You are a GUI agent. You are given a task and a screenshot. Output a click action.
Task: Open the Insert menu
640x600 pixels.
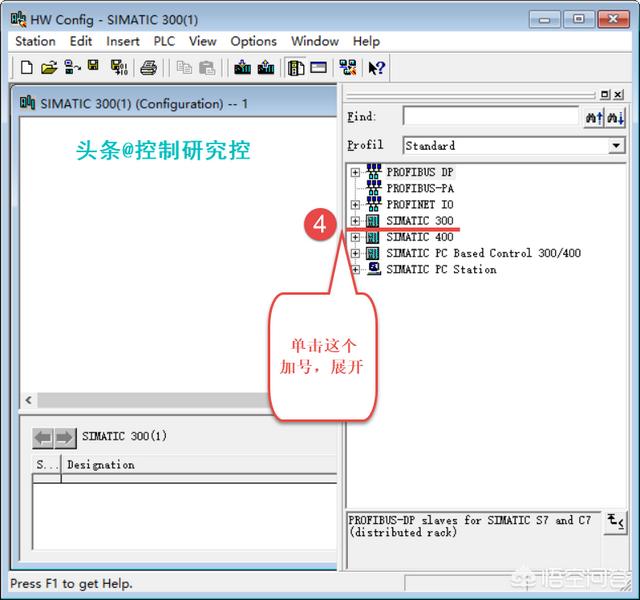click(122, 41)
